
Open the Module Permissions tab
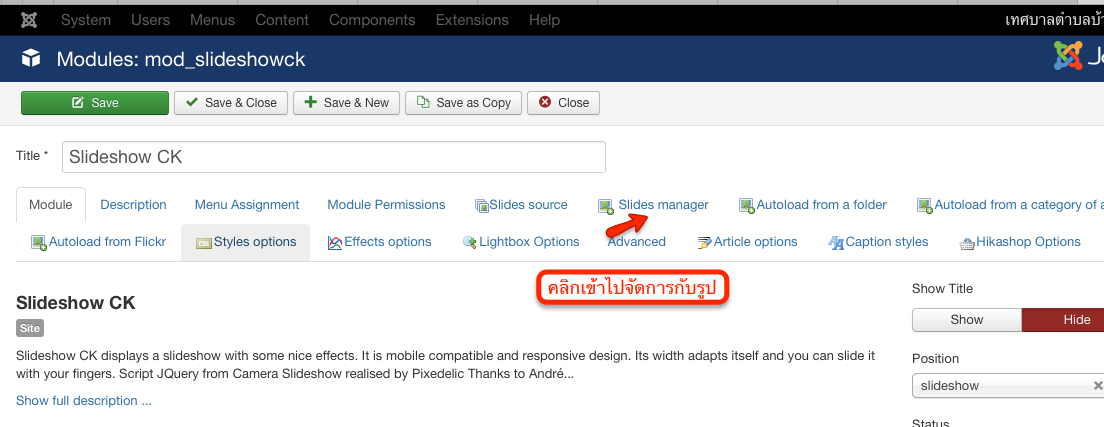386,205
